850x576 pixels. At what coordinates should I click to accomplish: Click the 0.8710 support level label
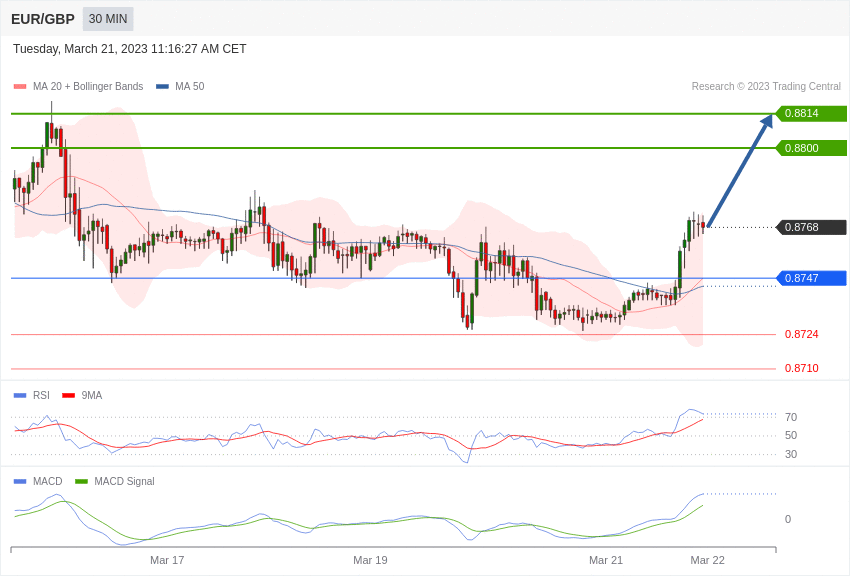(x=802, y=368)
